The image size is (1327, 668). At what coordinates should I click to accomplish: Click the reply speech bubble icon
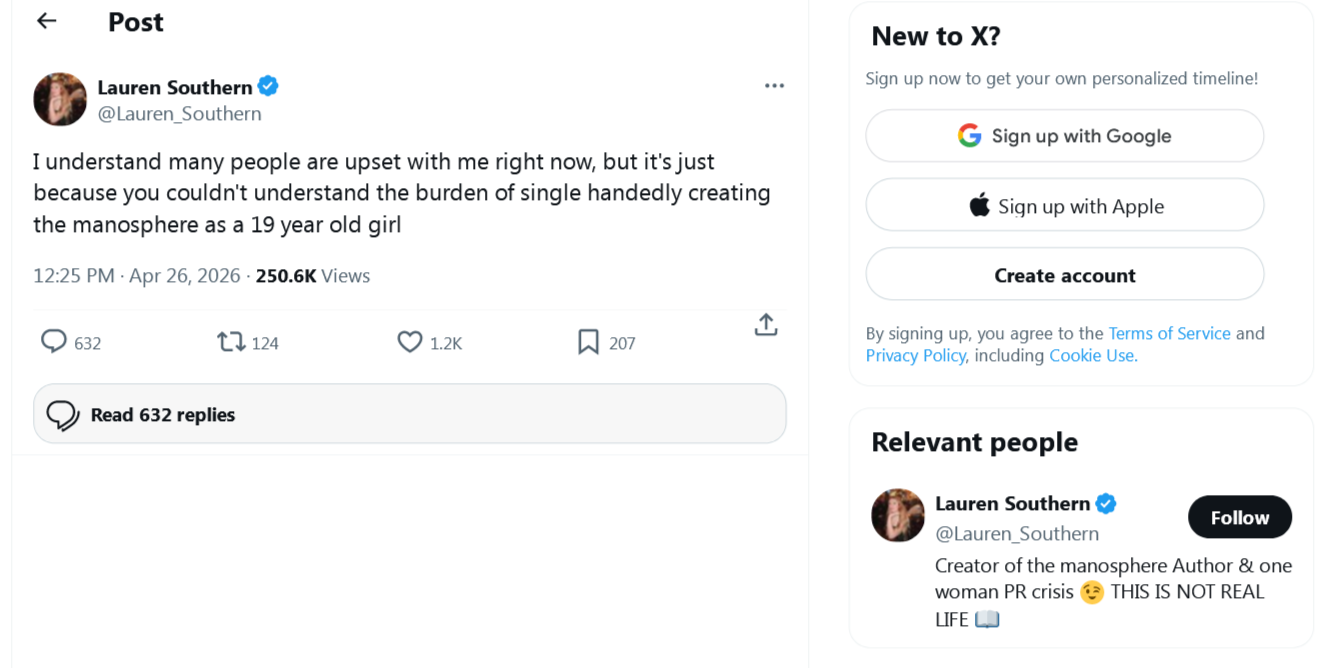point(53,342)
